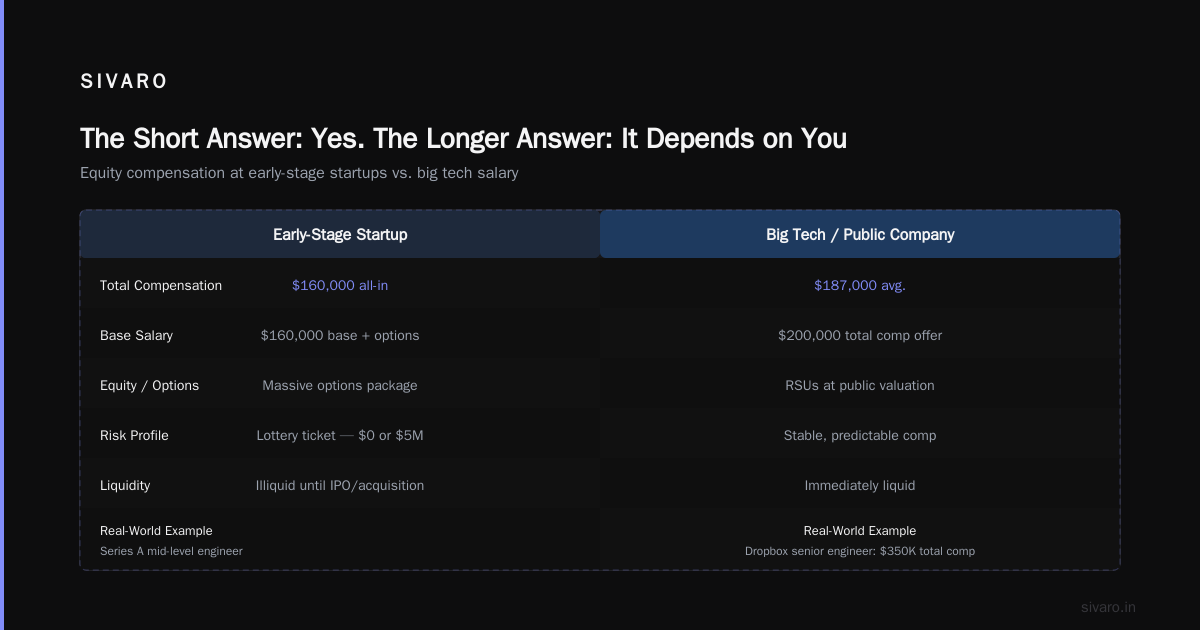Viewport: 1200px width, 630px height.
Task: Click the Base Salary row label
Action: [x=136, y=335]
